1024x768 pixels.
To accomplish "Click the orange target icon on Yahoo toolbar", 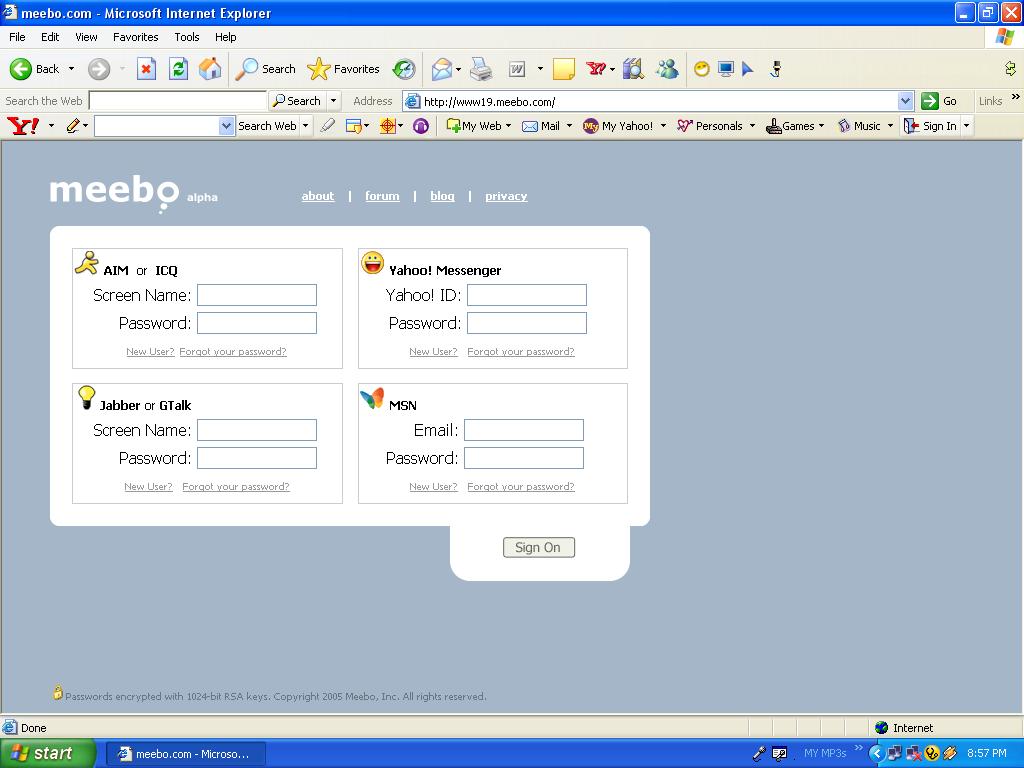I will click(388, 125).
